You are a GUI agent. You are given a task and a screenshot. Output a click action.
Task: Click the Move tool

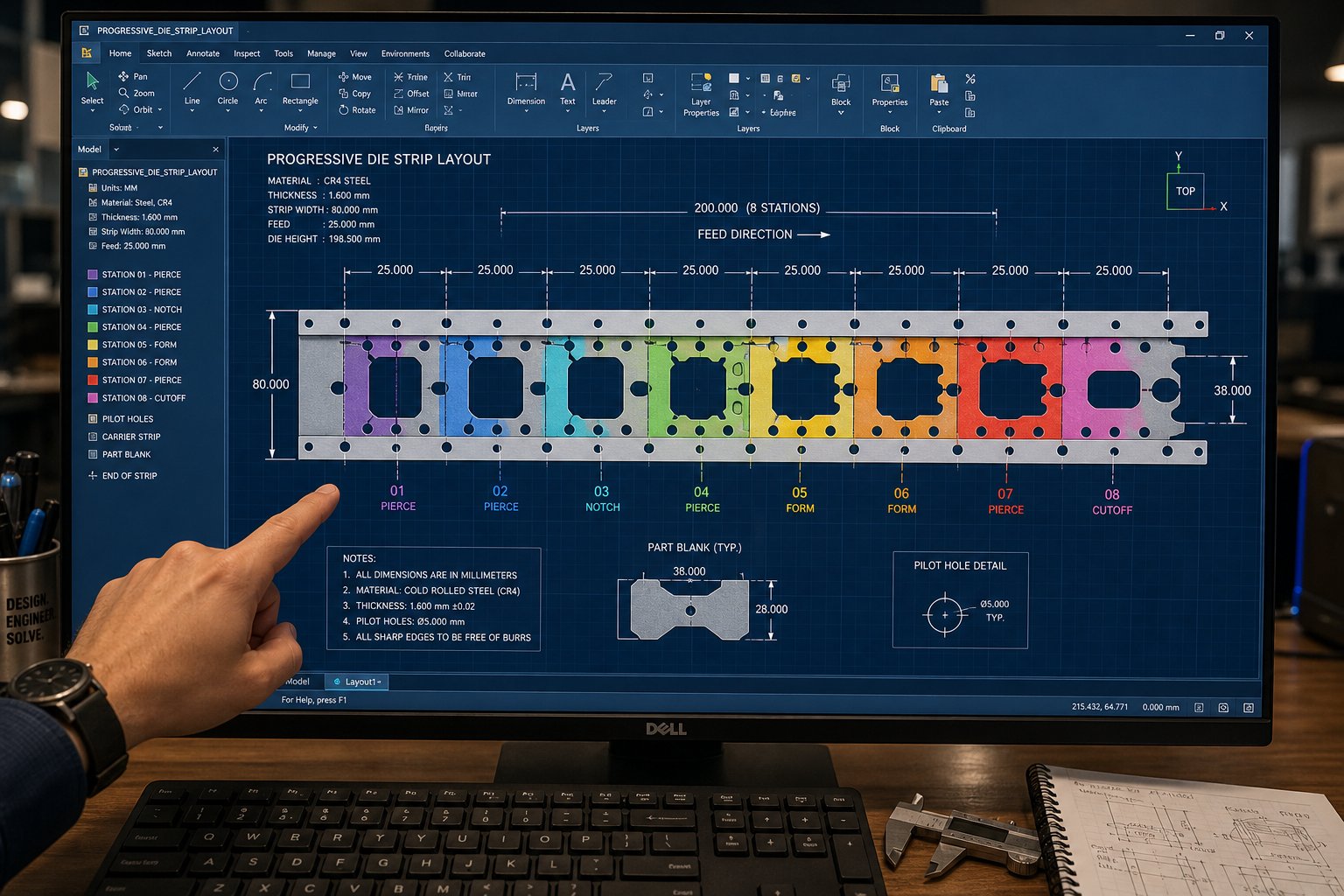point(355,77)
